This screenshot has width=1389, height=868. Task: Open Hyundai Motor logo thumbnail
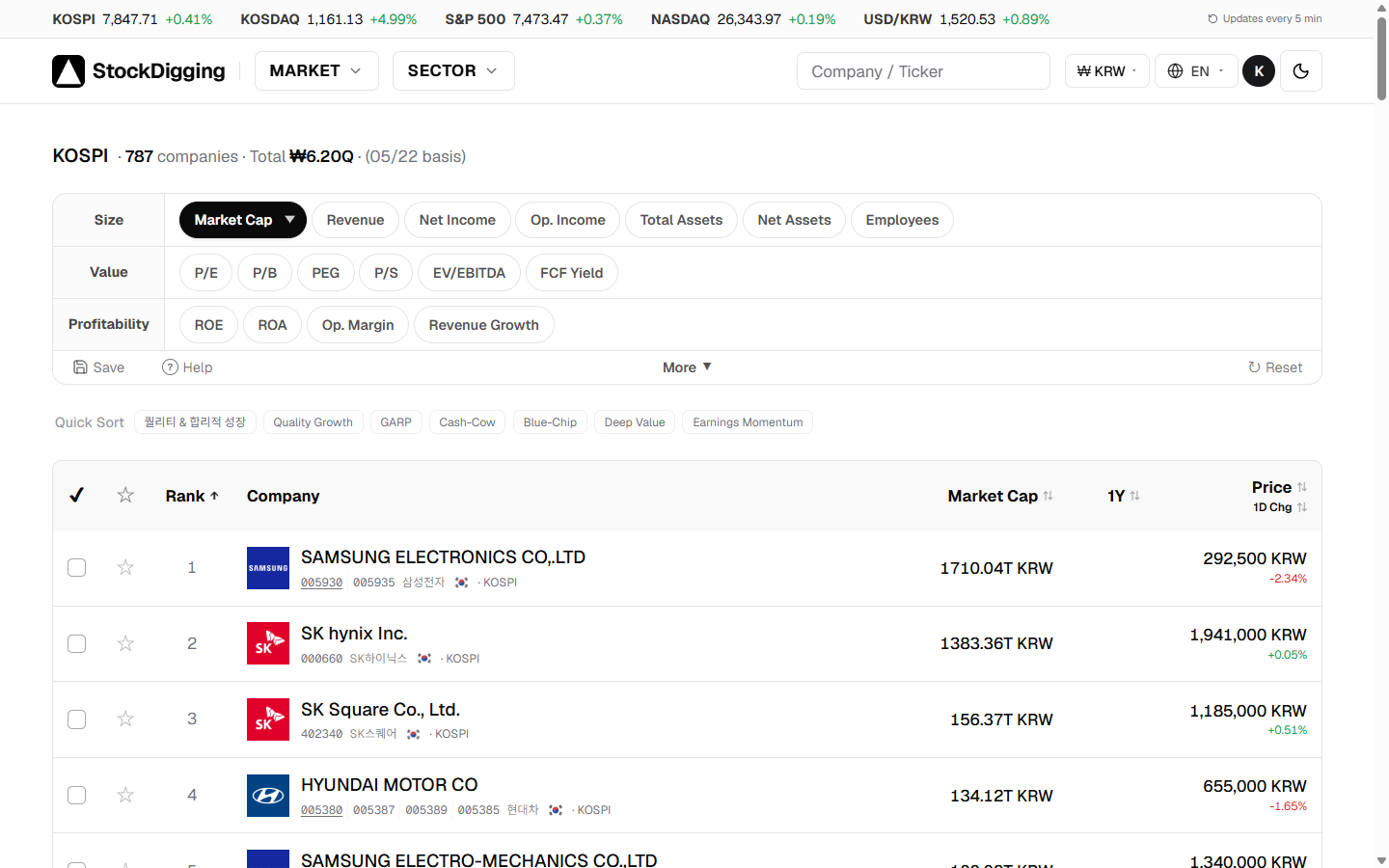(268, 796)
